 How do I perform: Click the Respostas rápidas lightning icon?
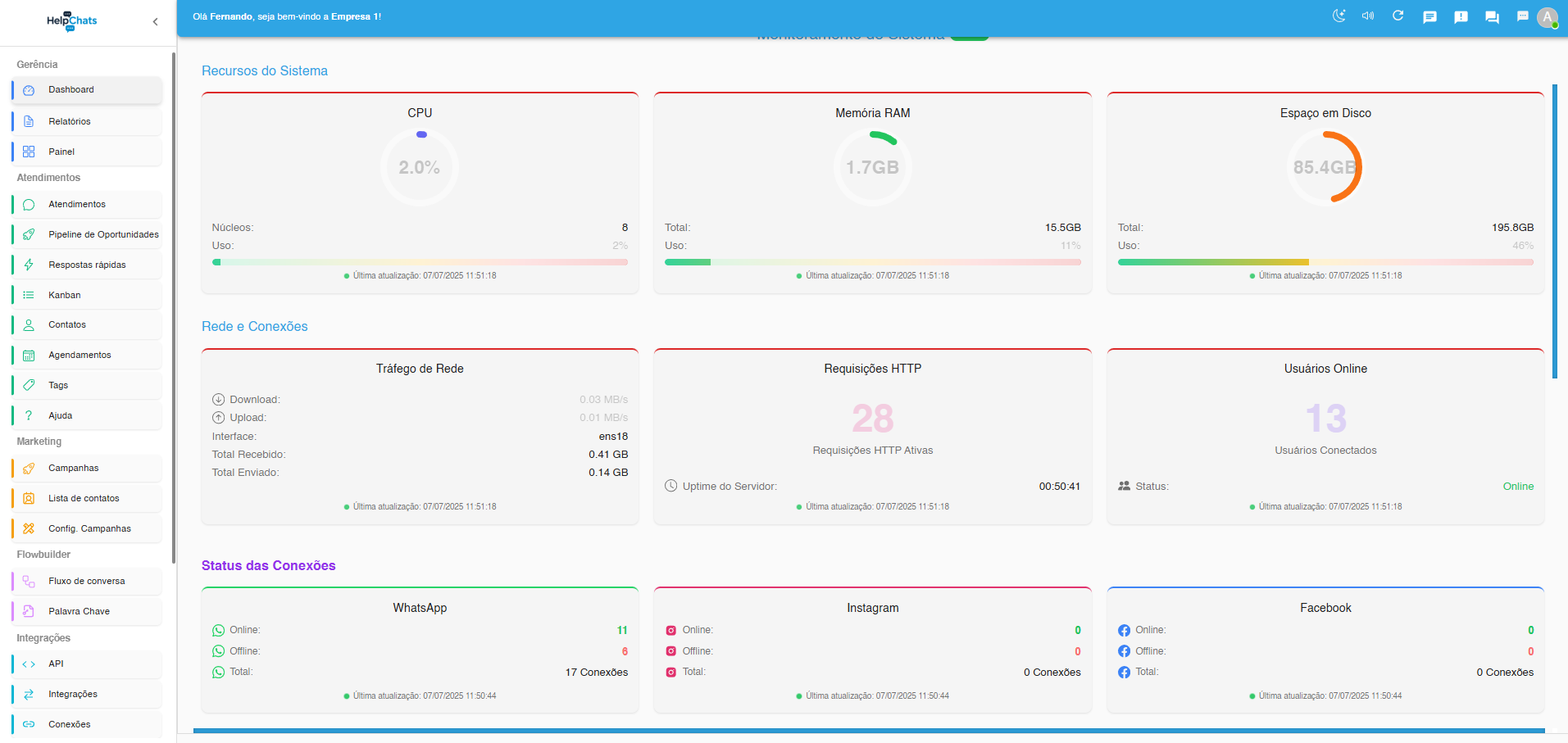tap(29, 265)
